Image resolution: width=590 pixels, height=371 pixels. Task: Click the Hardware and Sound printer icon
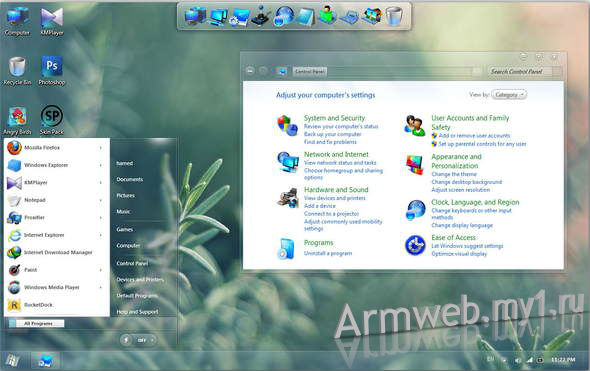point(288,197)
